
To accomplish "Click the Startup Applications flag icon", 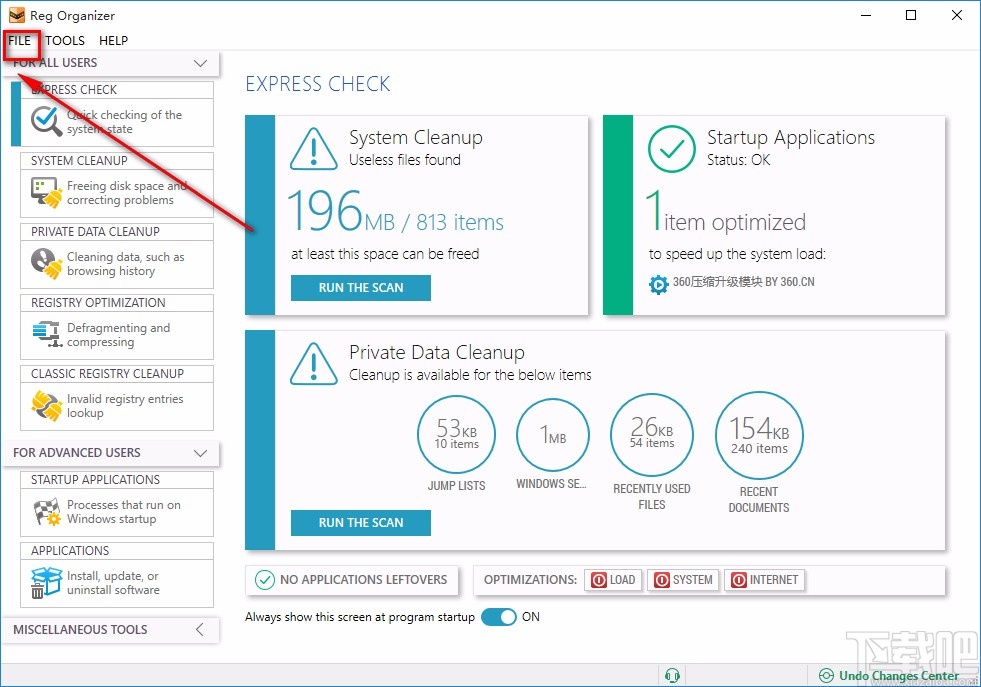I will coord(47,512).
